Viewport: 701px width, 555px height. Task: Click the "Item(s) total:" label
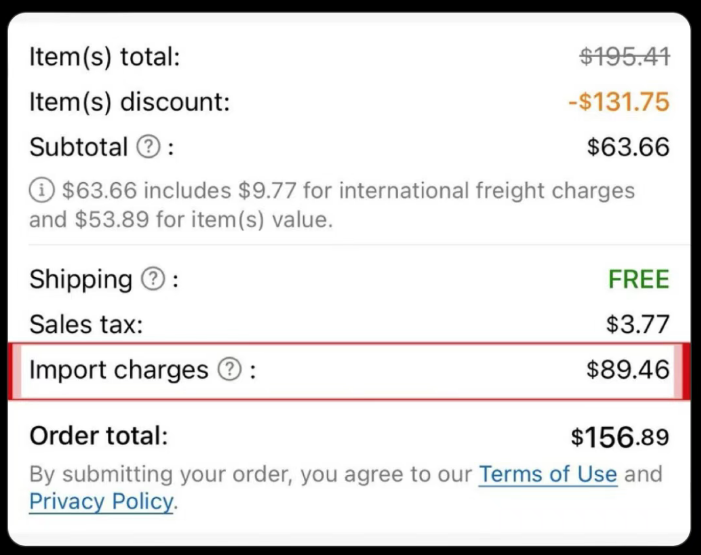tap(104, 57)
